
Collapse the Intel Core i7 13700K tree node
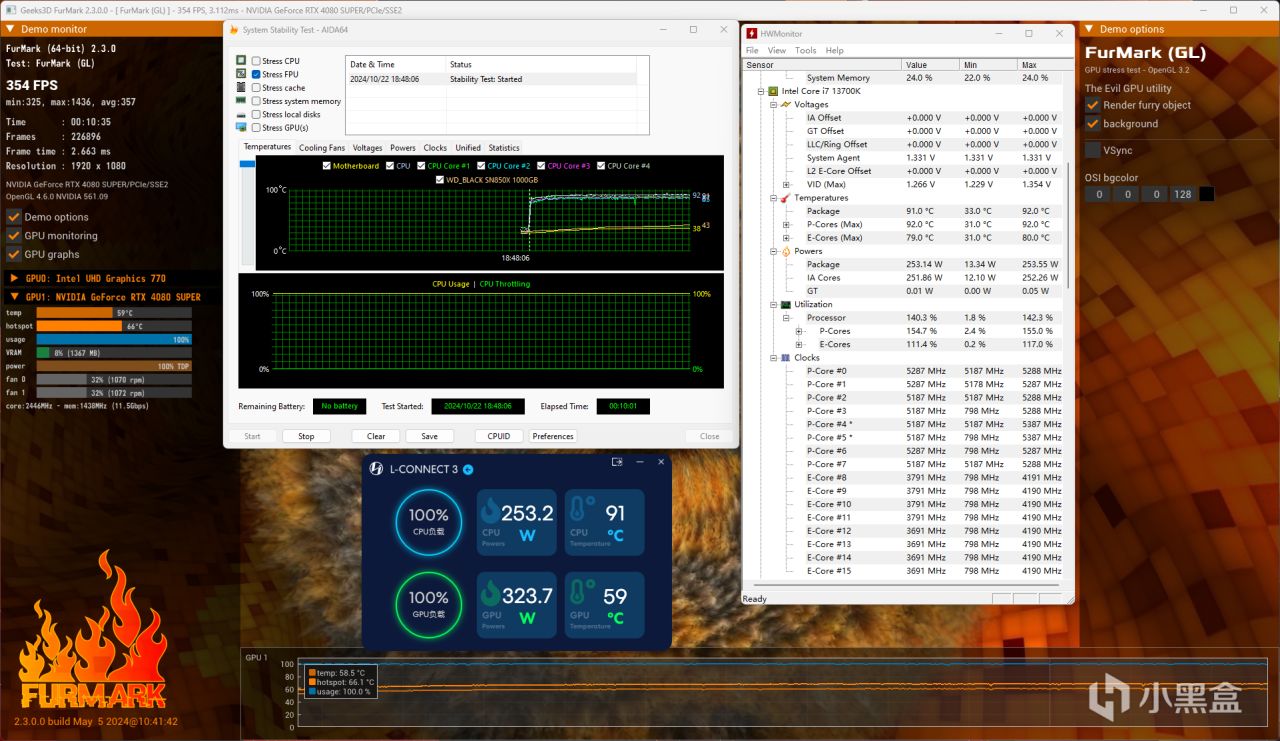coord(760,91)
